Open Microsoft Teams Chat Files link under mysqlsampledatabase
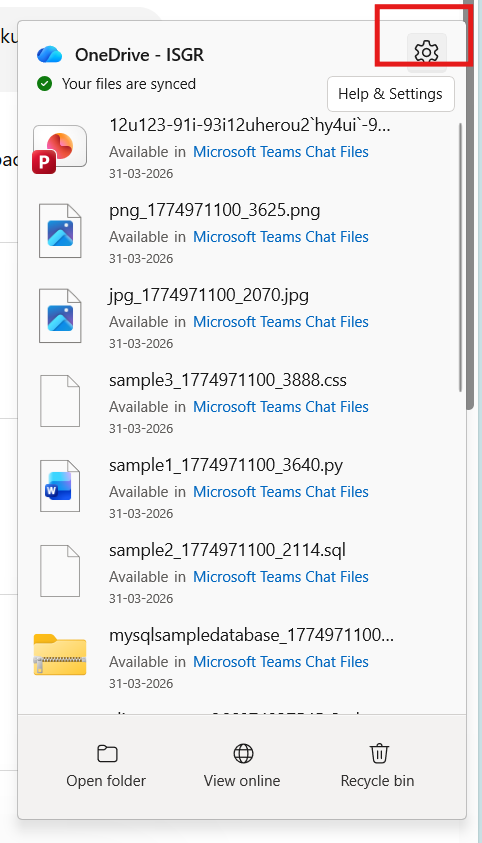The image size is (482, 843). tap(280, 662)
